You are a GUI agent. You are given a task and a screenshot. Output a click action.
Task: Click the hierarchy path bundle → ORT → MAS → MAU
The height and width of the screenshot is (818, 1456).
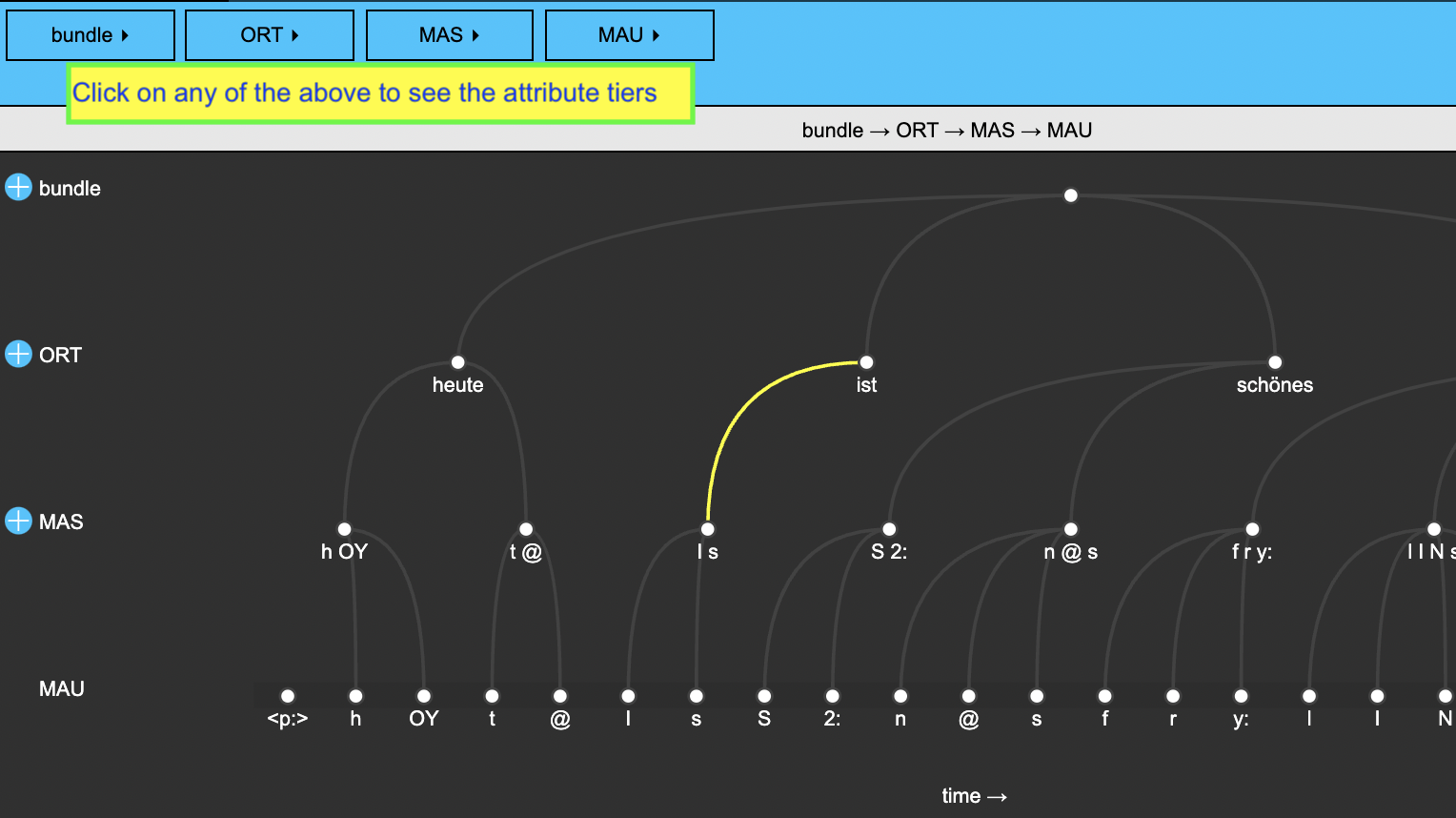click(x=946, y=131)
